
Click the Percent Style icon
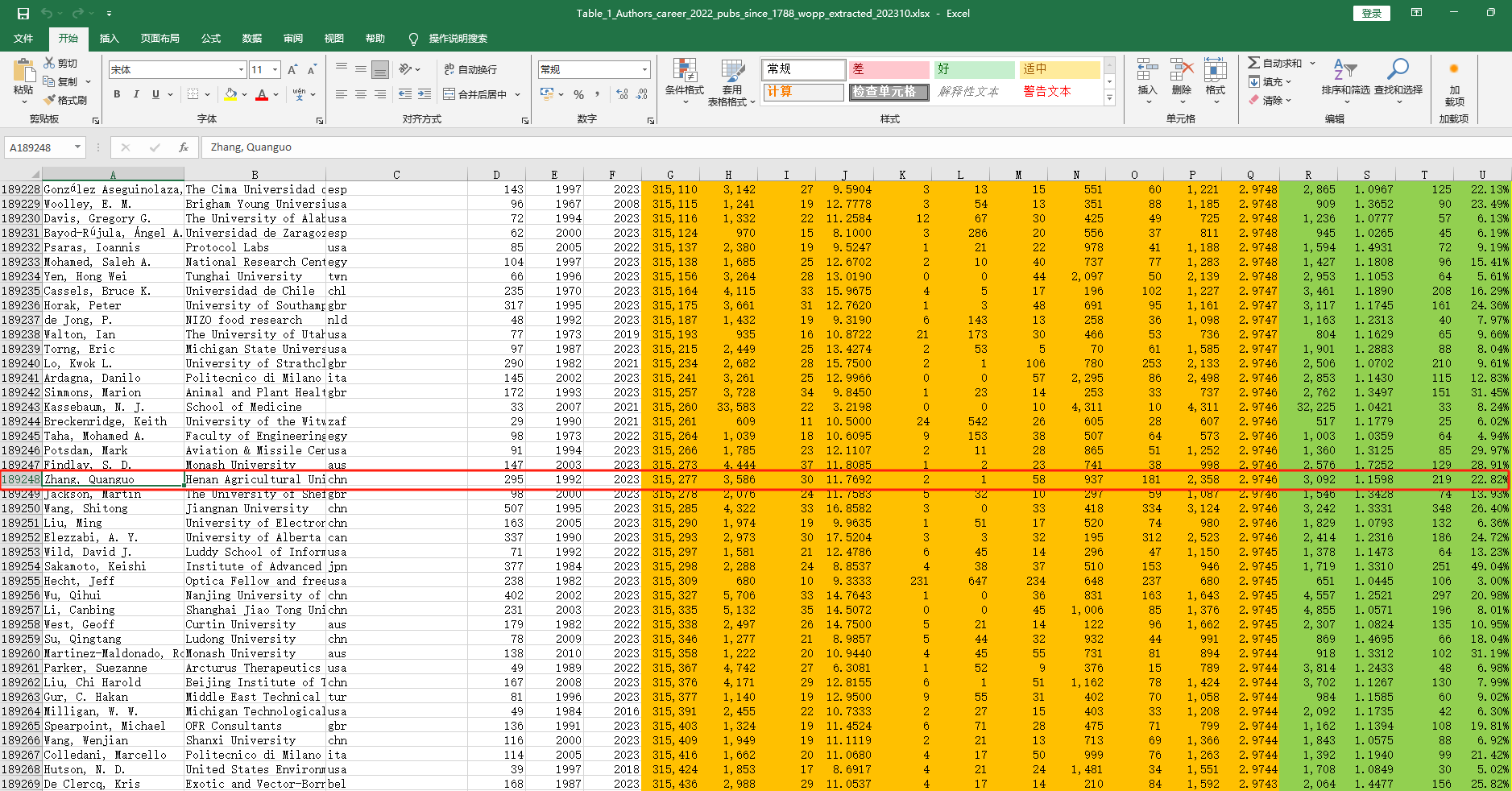click(x=578, y=94)
